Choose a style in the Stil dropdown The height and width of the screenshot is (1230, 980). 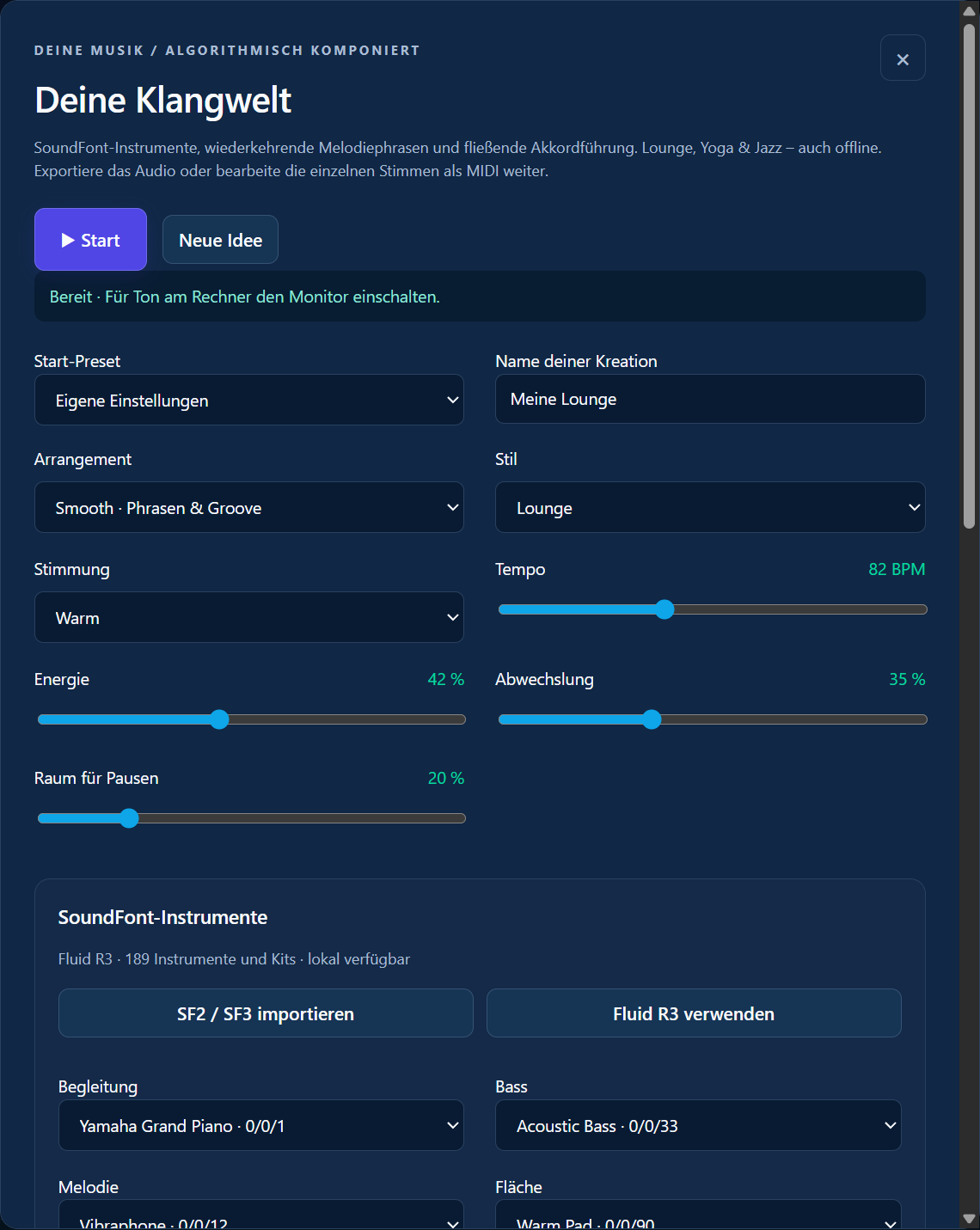[710, 507]
